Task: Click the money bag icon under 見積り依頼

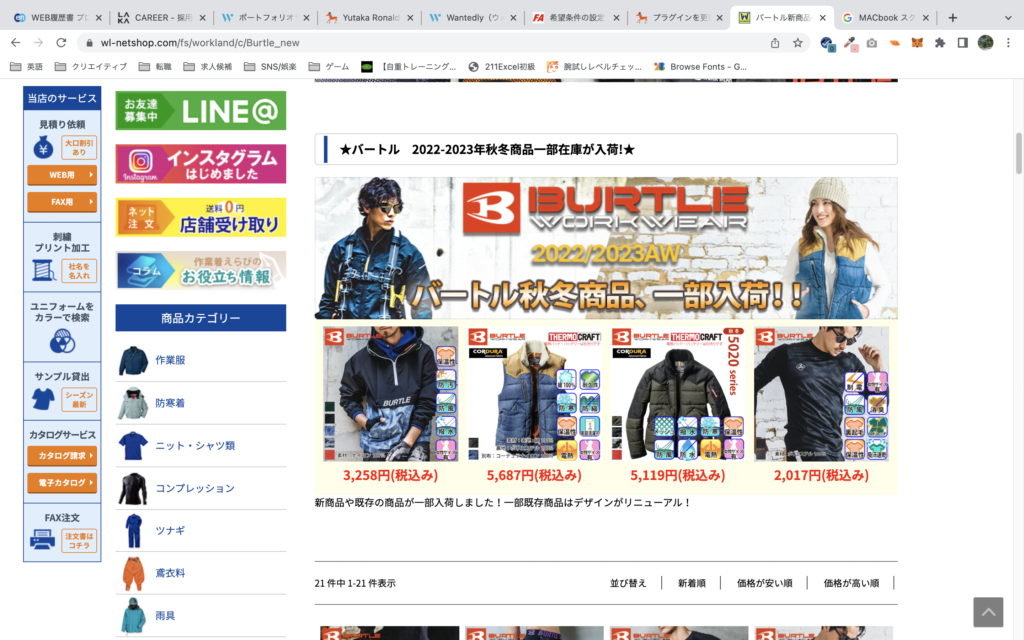Action: [x=43, y=148]
